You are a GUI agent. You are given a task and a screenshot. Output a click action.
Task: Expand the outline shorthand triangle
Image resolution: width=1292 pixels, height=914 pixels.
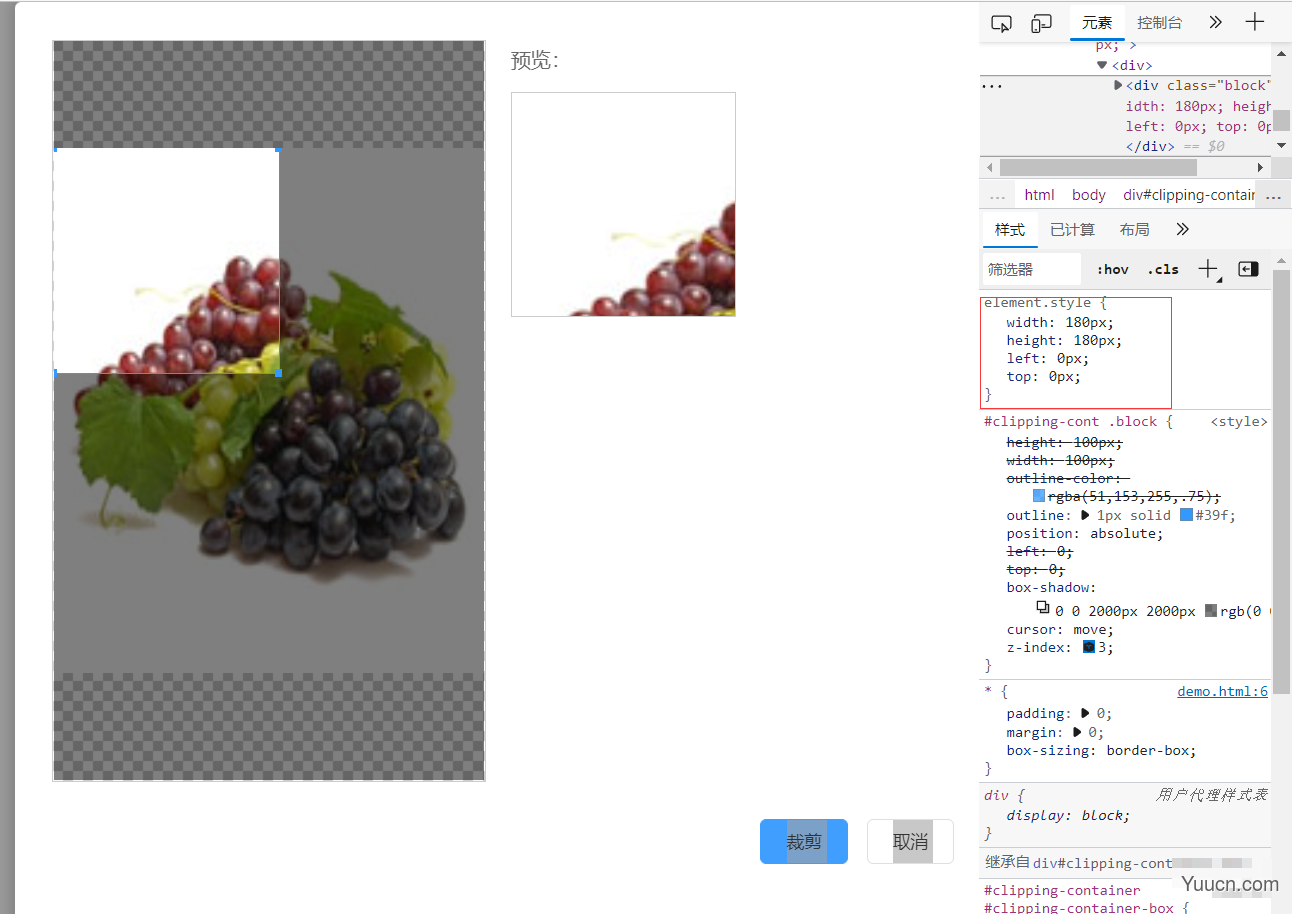1085,515
